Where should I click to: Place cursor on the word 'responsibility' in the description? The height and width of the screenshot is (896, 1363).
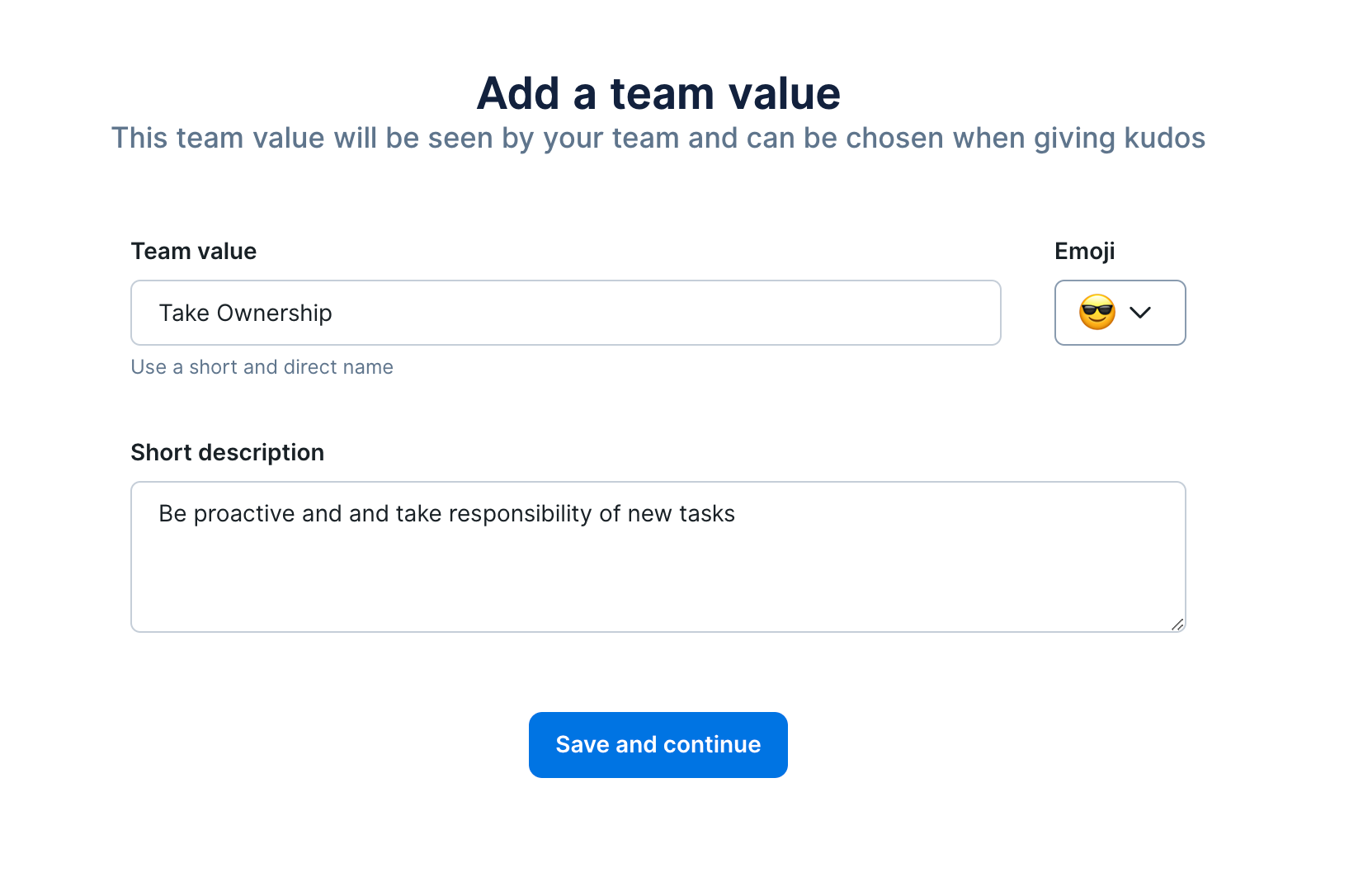pos(520,514)
